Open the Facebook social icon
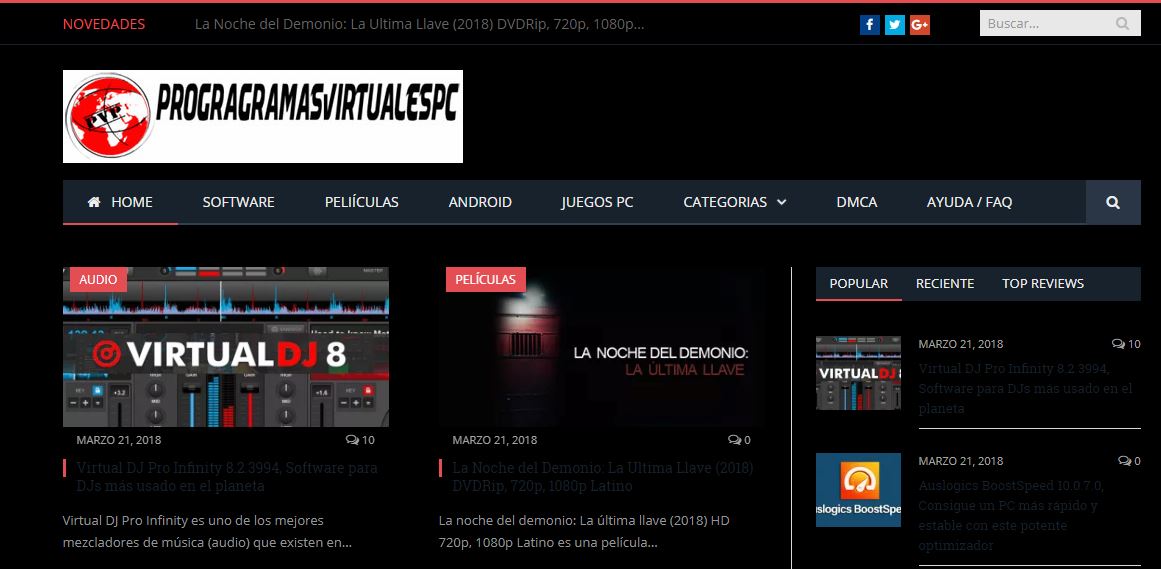 coord(869,24)
